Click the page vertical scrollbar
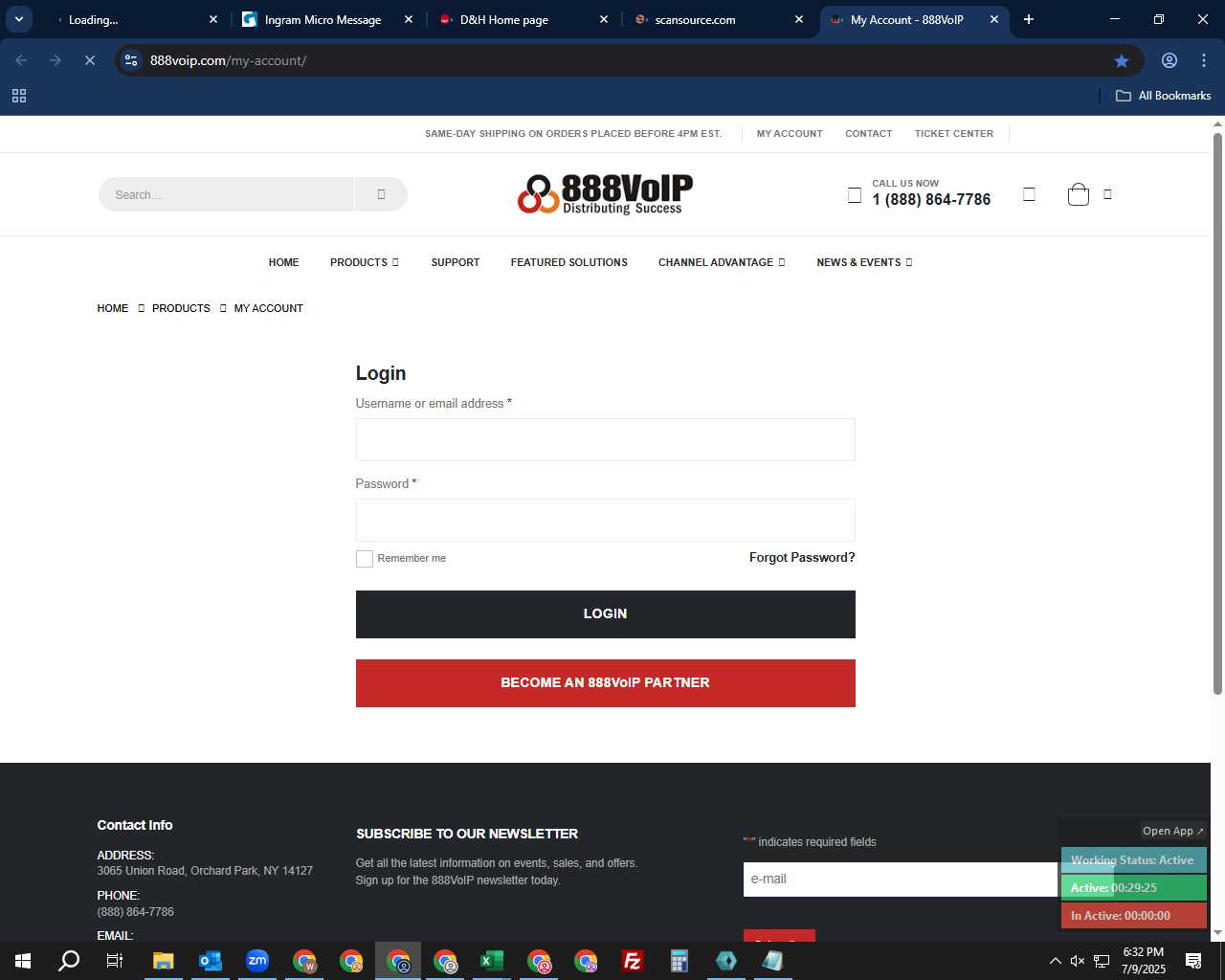 pos(1218,412)
